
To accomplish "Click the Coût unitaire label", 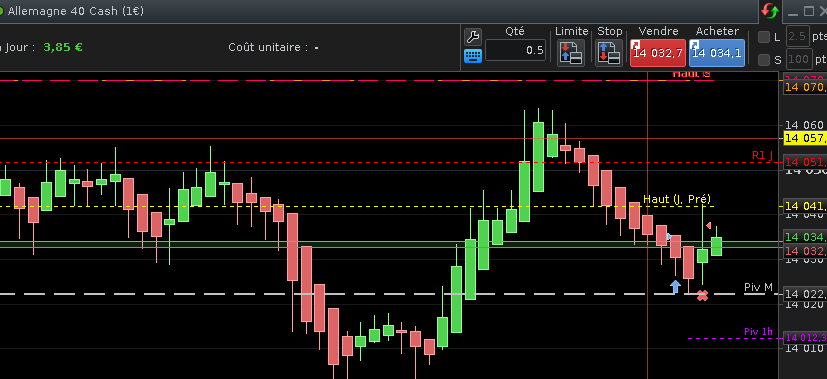I will [x=268, y=47].
